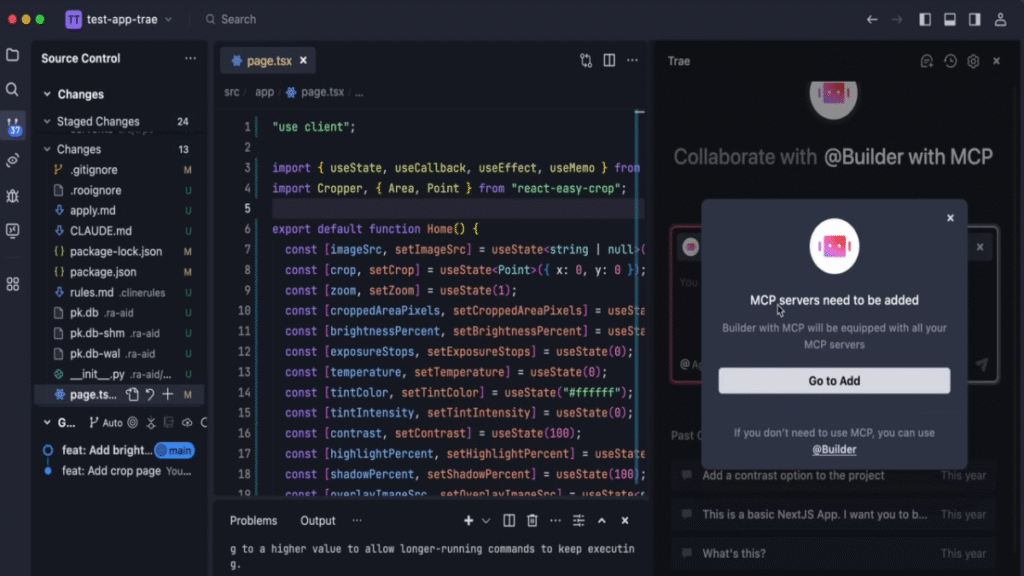Open rules.md in changes list
1024x576 pixels.
(118, 293)
